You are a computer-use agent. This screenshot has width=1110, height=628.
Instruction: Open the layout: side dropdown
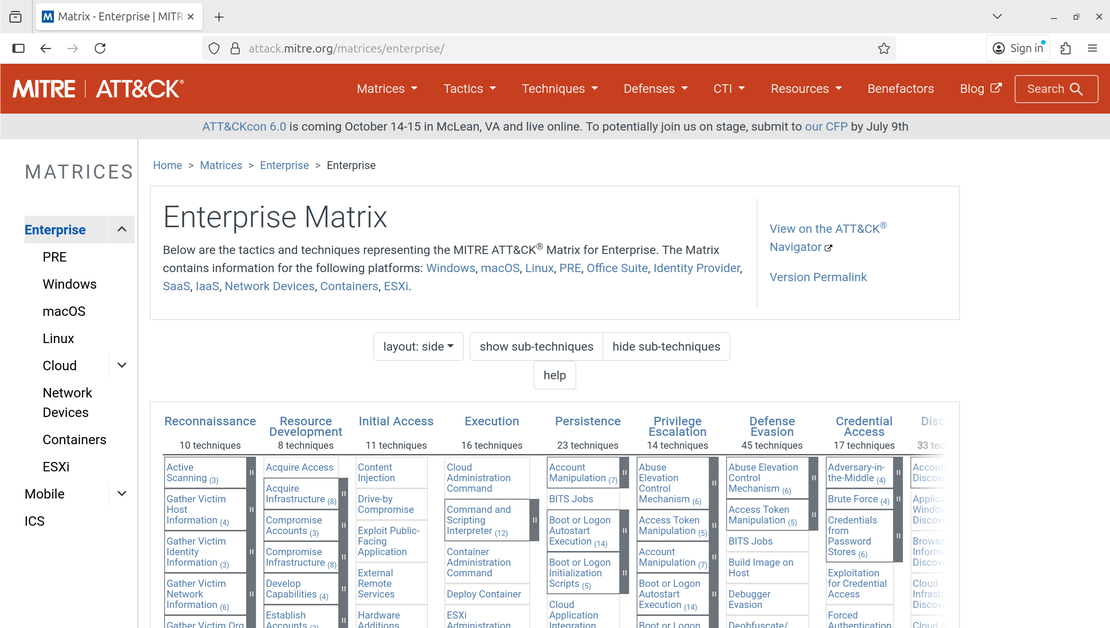pyautogui.click(x=418, y=346)
